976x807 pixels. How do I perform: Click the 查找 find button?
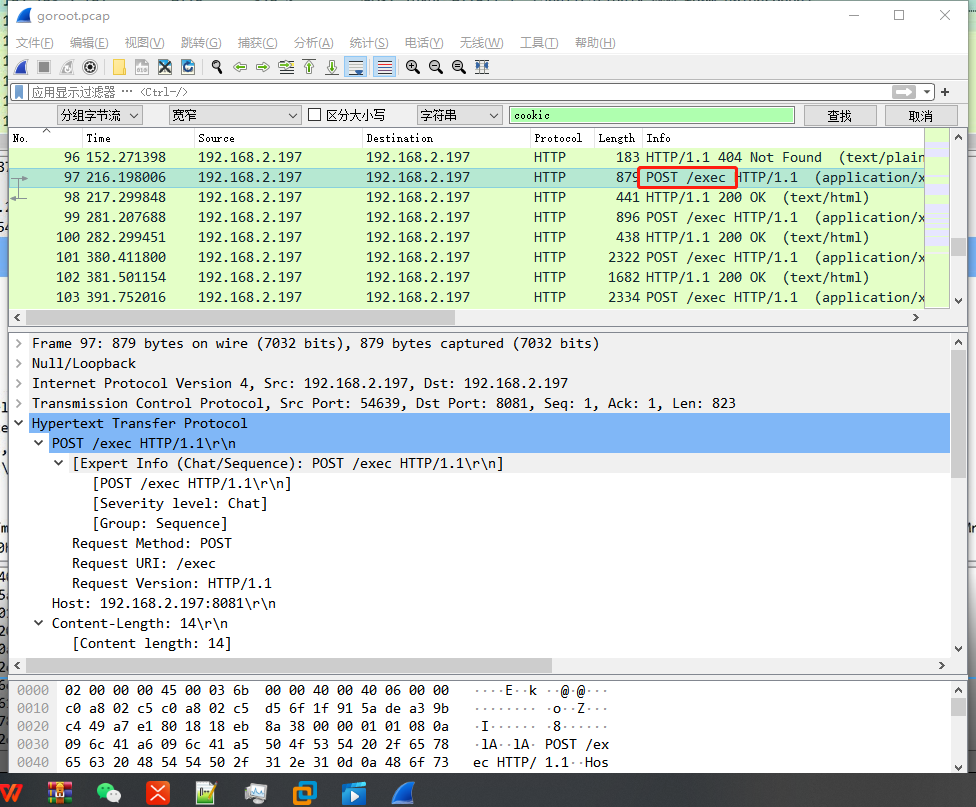point(840,116)
